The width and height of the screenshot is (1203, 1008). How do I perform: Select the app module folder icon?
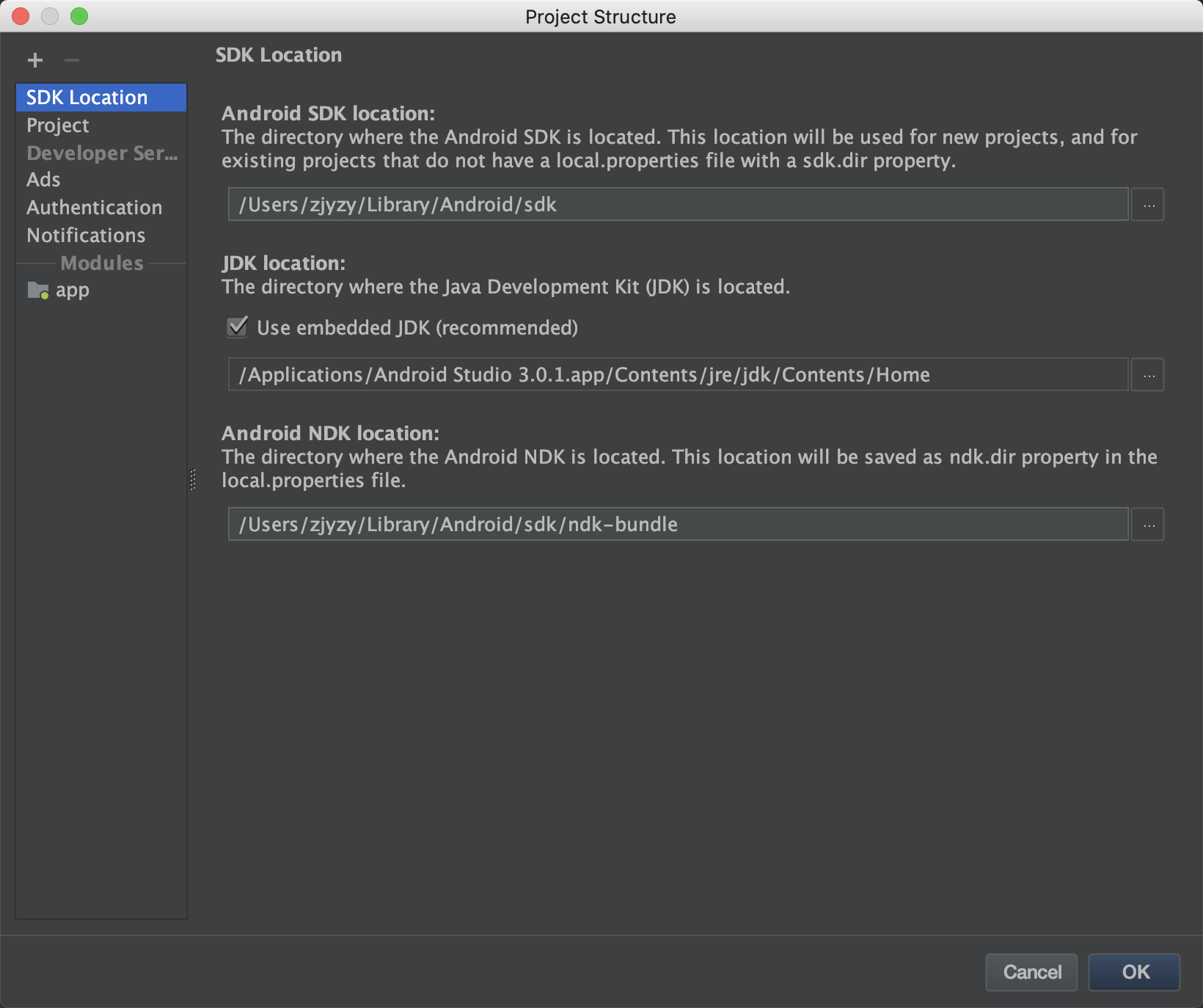(x=38, y=291)
